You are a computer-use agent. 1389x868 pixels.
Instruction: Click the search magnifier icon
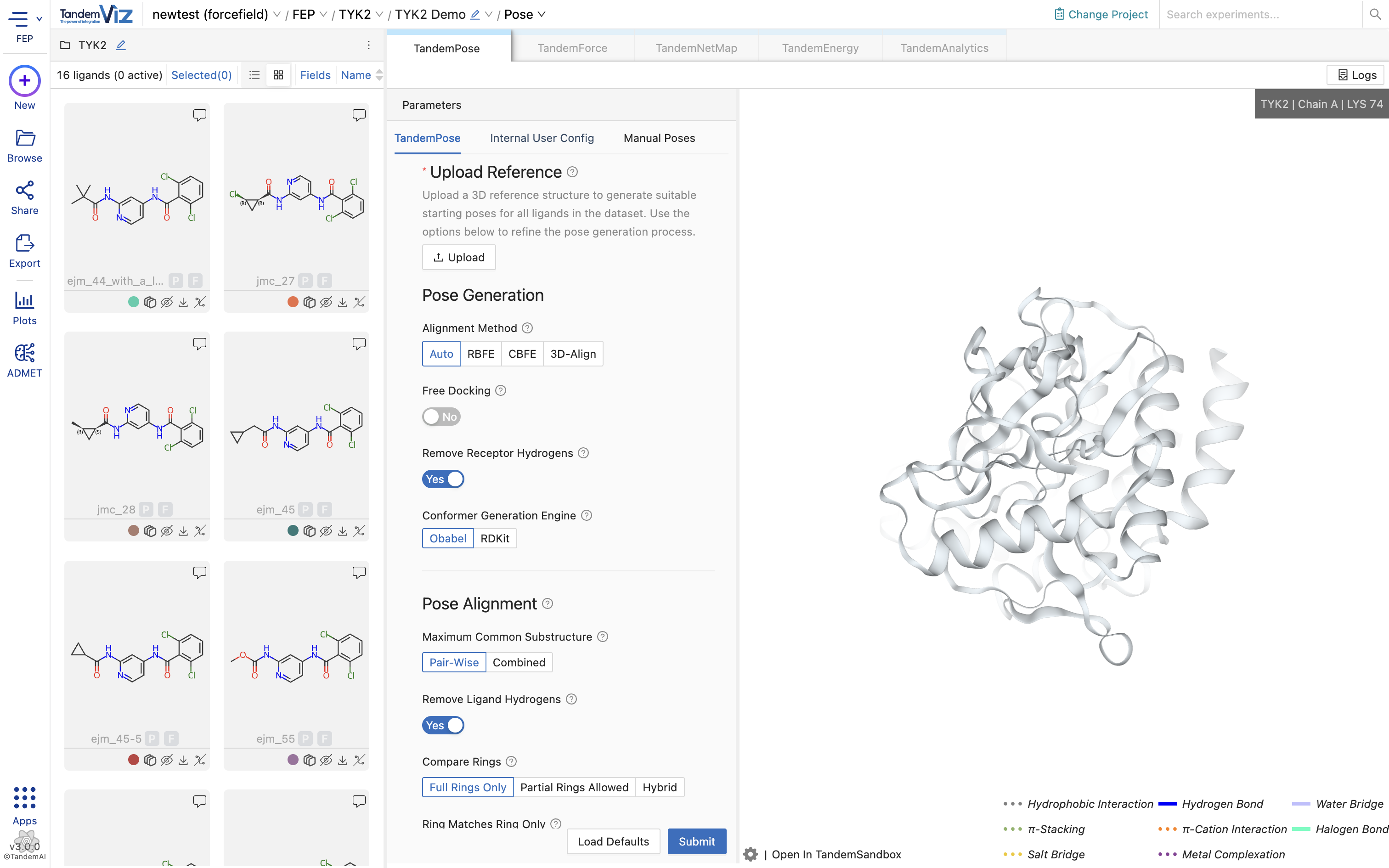[x=1375, y=14]
